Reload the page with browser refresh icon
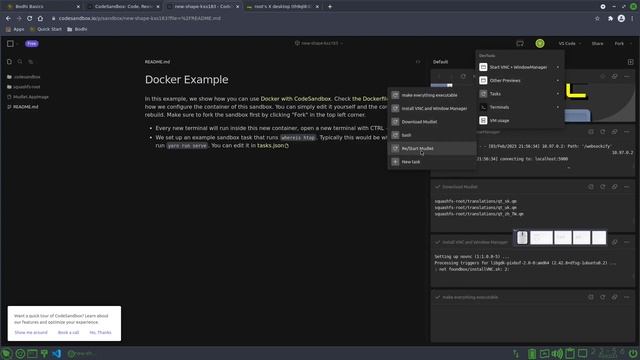 [x=29, y=18]
